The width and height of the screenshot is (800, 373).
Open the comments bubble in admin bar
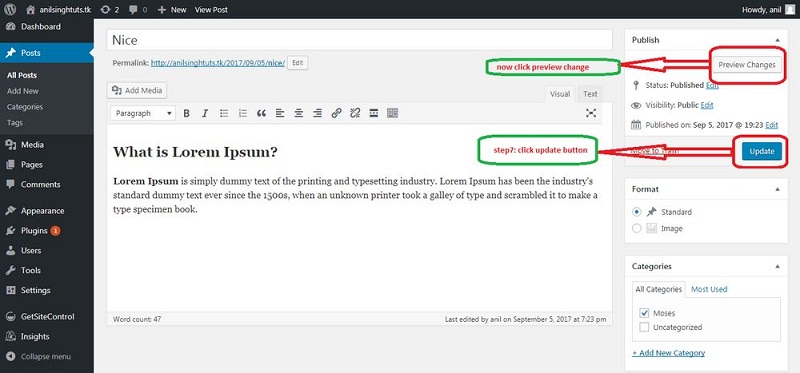[138, 9]
